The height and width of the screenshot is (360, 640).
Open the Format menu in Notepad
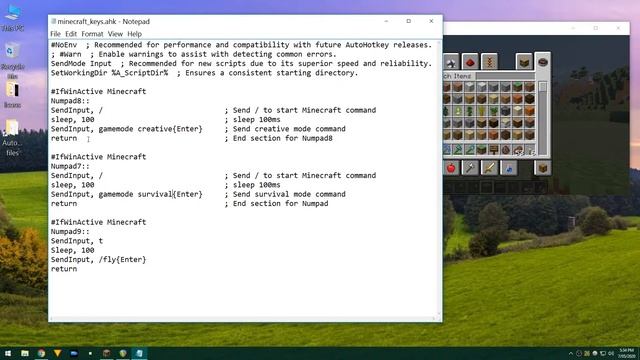click(92, 34)
